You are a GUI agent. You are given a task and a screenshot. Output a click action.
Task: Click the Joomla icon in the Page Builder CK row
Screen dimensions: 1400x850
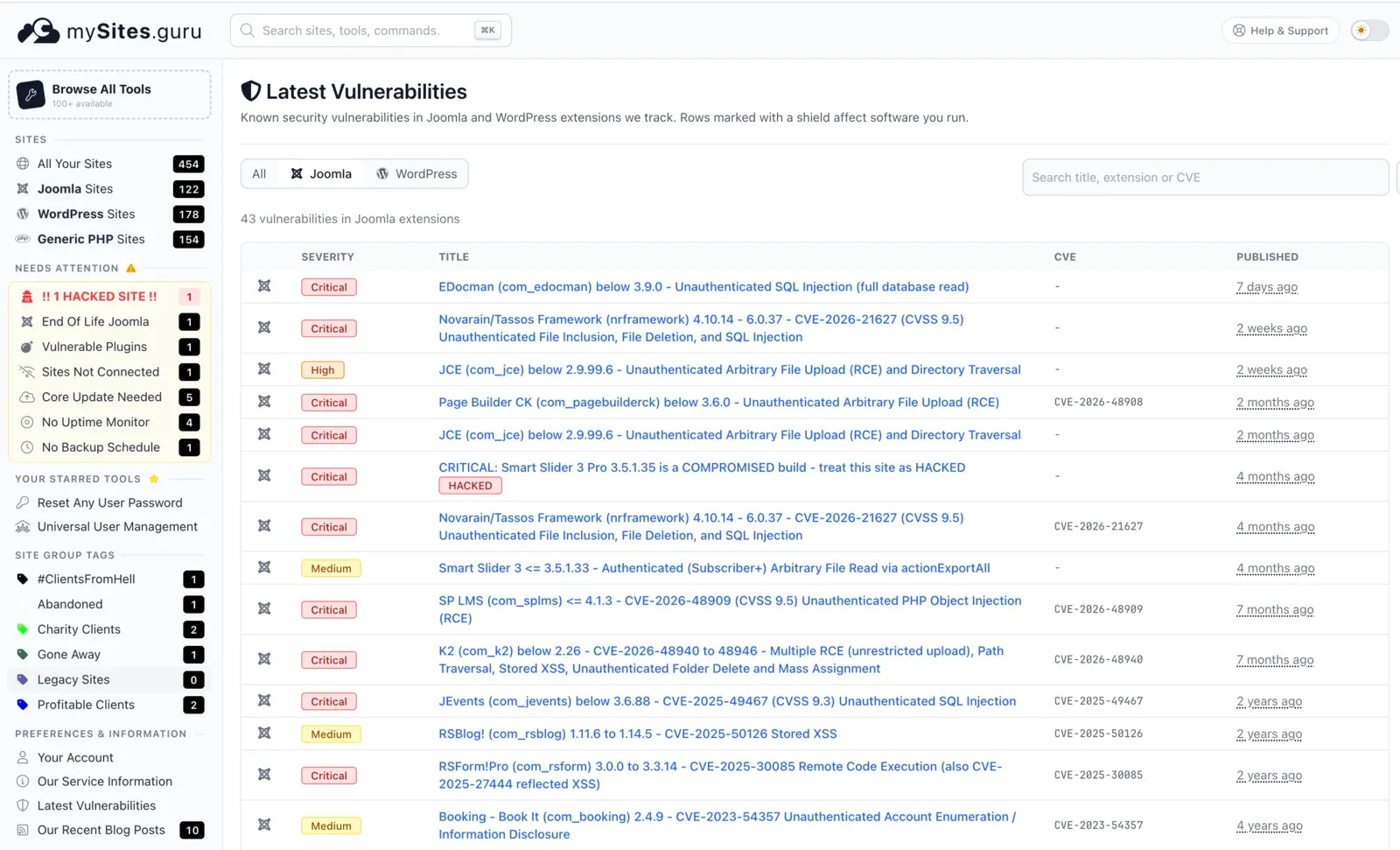point(264,402)
